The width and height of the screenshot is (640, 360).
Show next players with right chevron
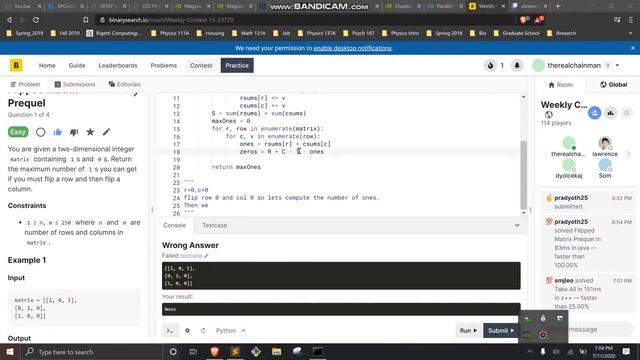[628, 154]
